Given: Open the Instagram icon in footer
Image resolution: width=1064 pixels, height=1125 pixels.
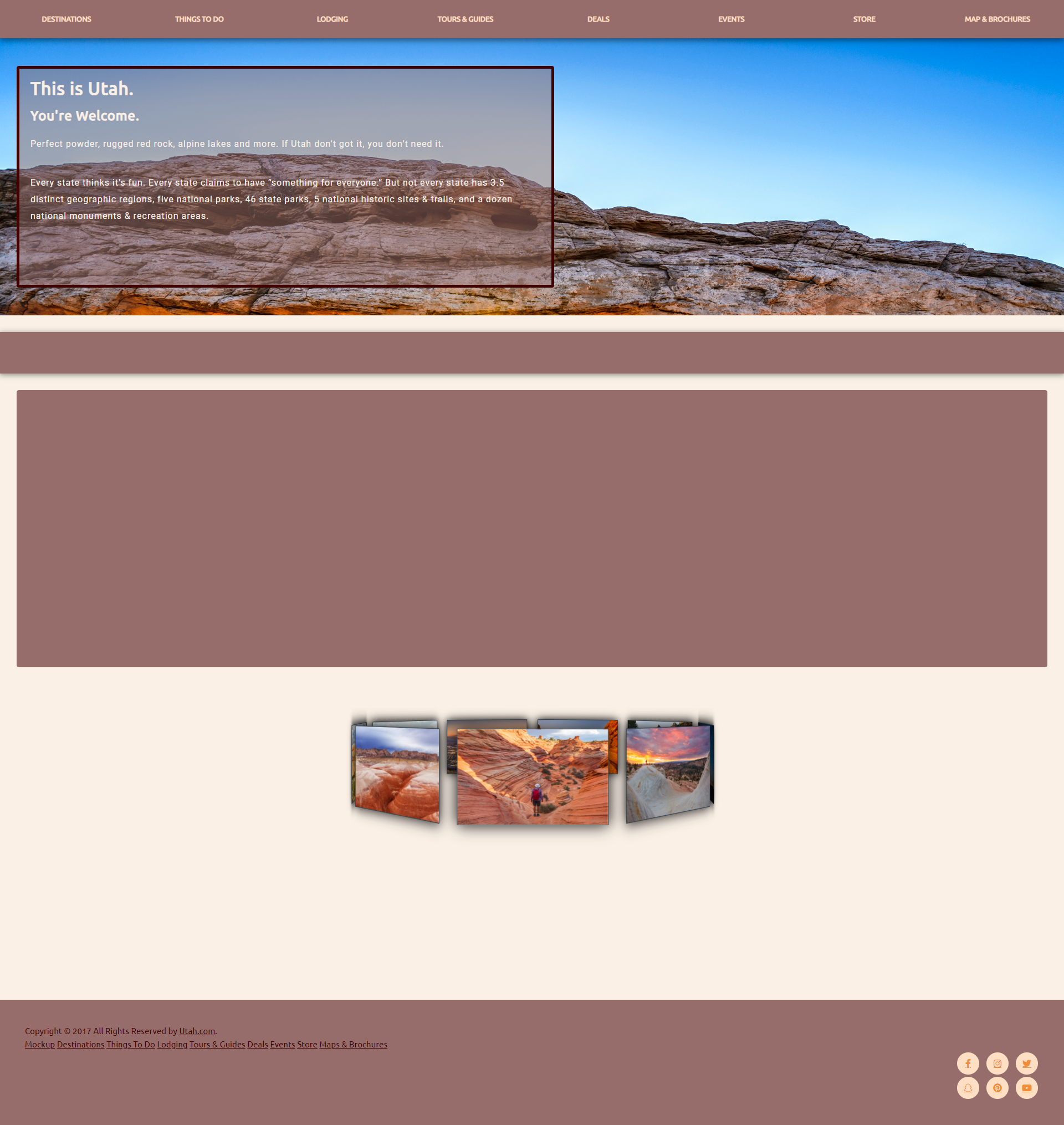Looking at the screenshot, I should click(997, 1063).
